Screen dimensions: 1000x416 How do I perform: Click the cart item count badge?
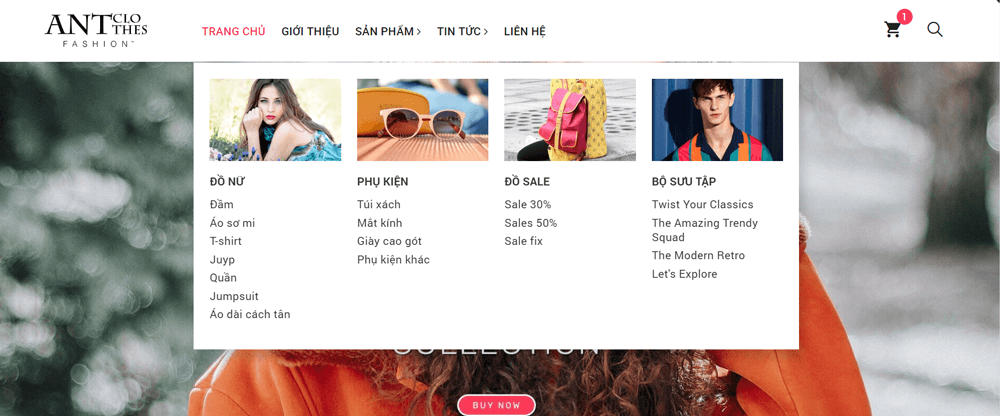904,17
